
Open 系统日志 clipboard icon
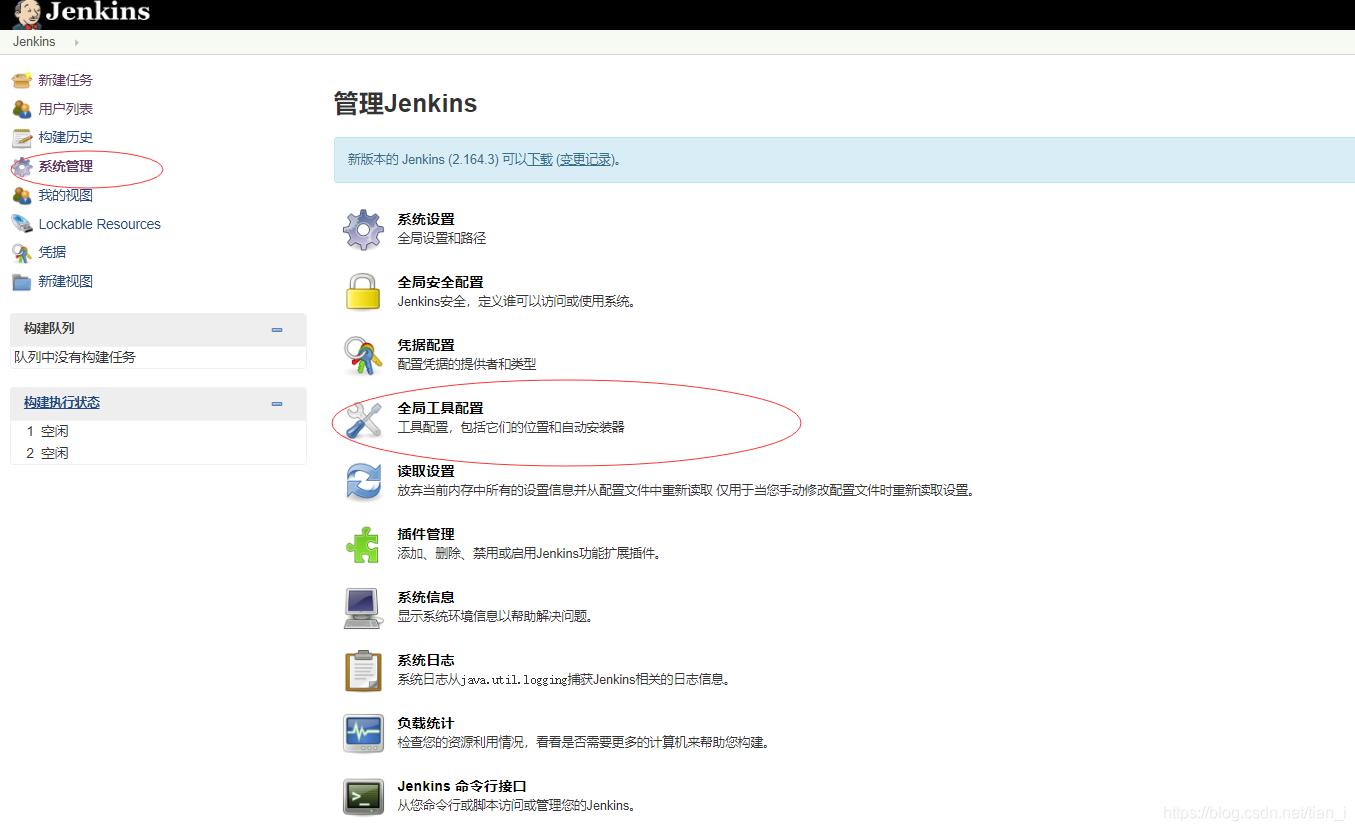tap(363, 671)
